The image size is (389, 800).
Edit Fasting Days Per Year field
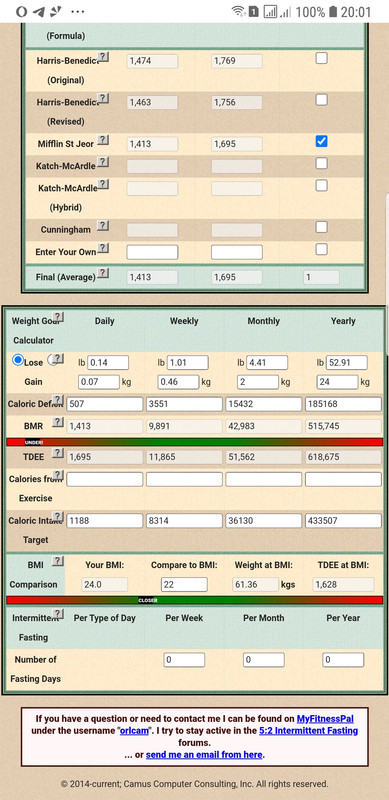[x=344, y=660]
